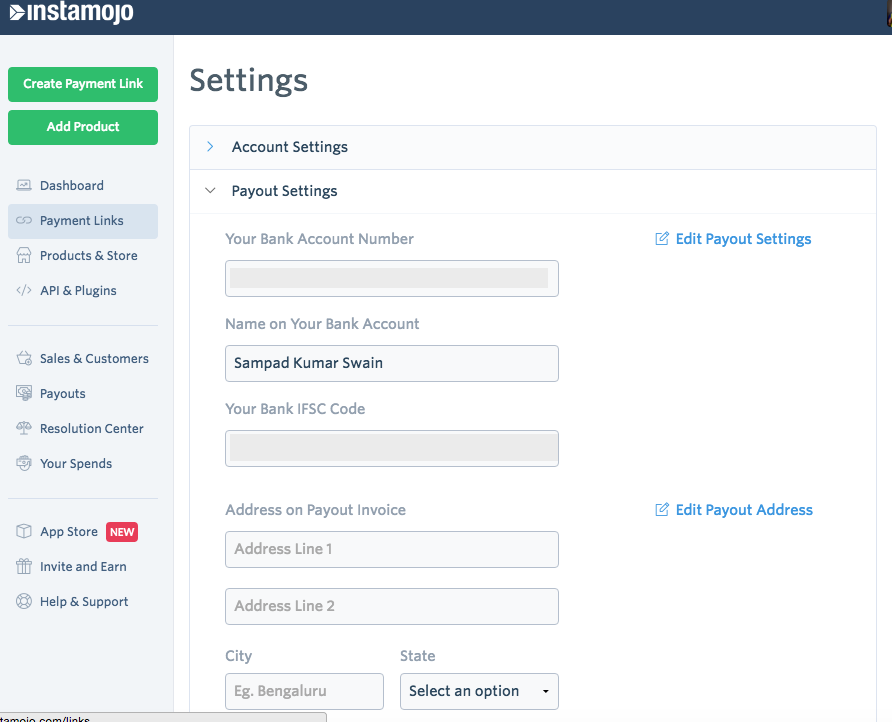Viewport: 892px width, 722px height.
Task: Click the Address Line 1 field
Action: pyautogui.click(x=391, y=549)
